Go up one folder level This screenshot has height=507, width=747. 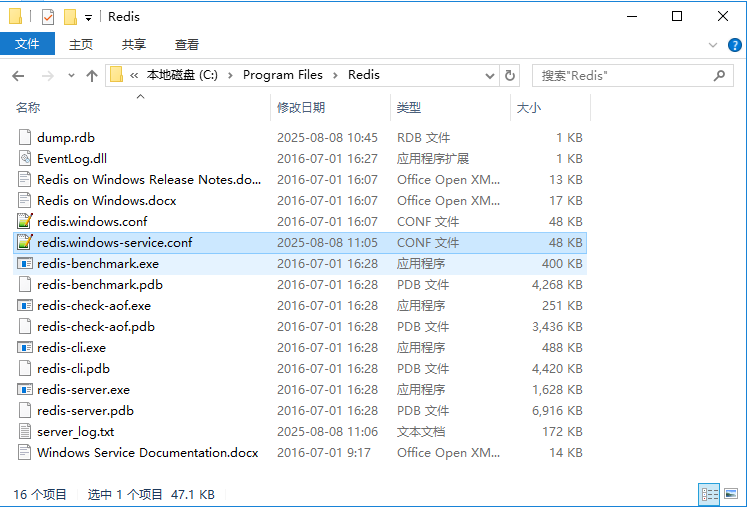click(x=91, y=75)
